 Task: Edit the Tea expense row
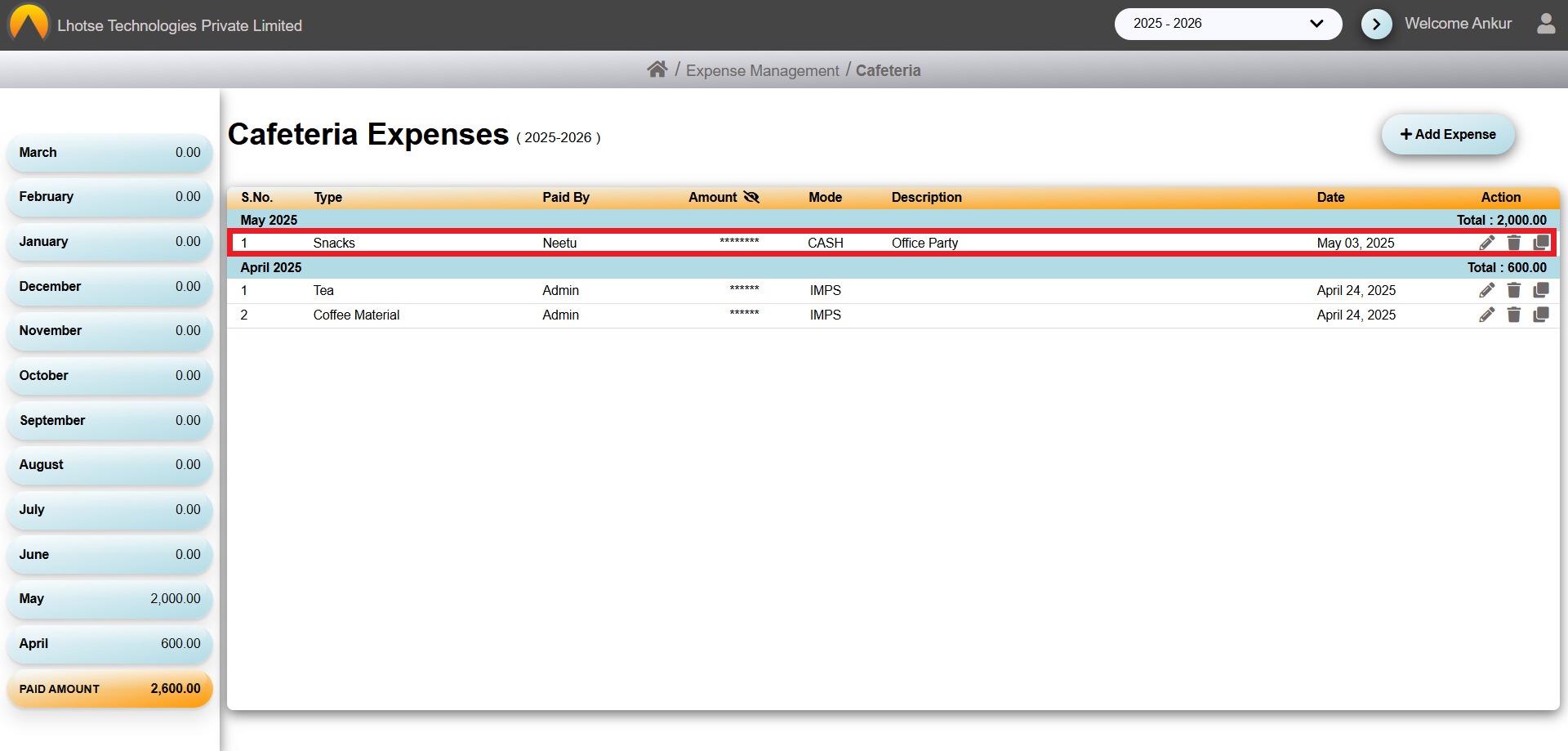(1487, 290)
